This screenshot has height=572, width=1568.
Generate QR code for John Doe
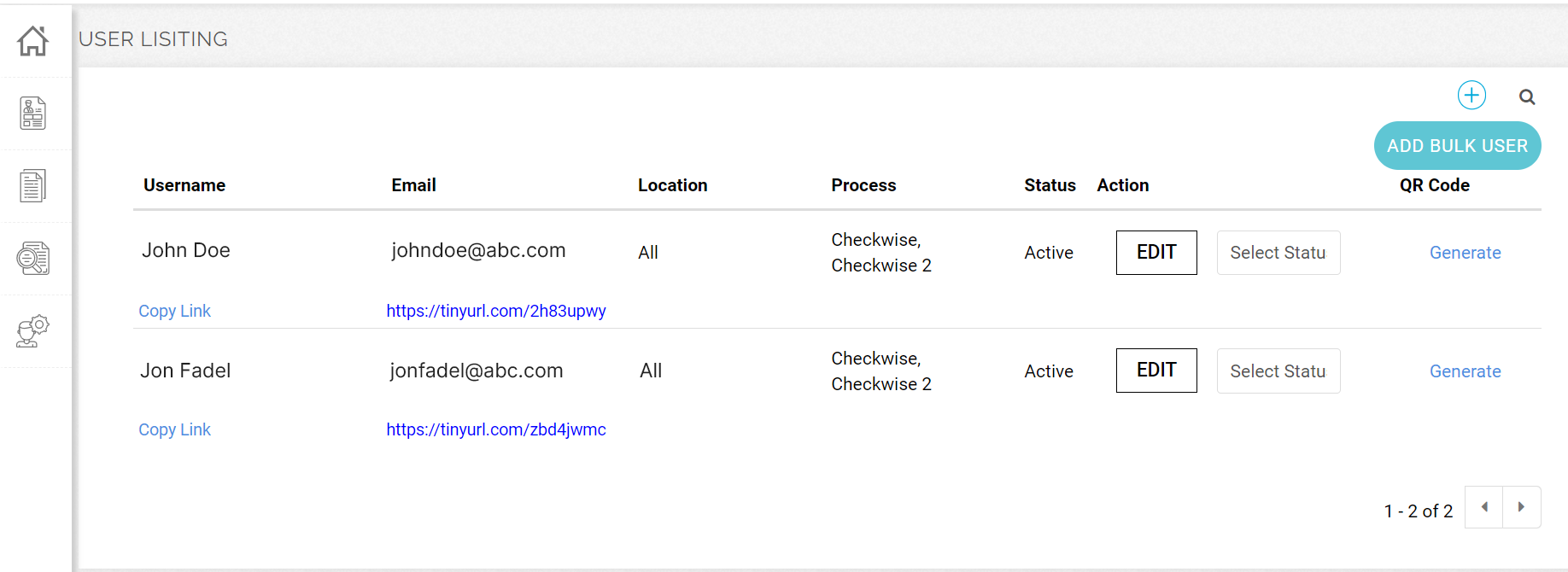1465,253
